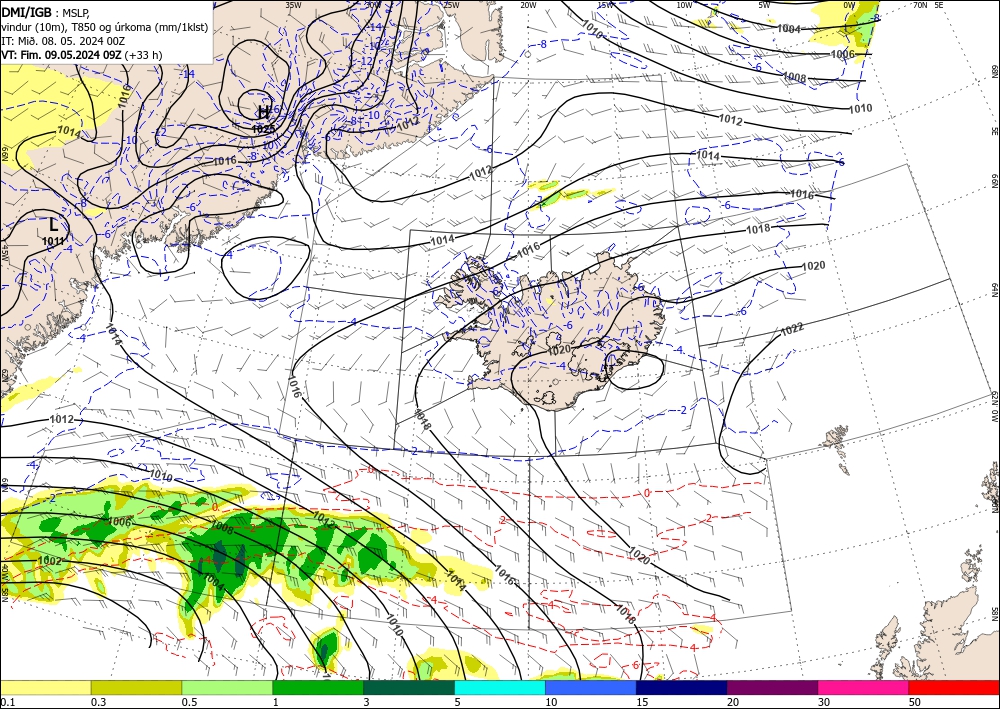Click the '5W' longitude label at top
This screenshot has height=709, width=1000.
click(765, 5)
